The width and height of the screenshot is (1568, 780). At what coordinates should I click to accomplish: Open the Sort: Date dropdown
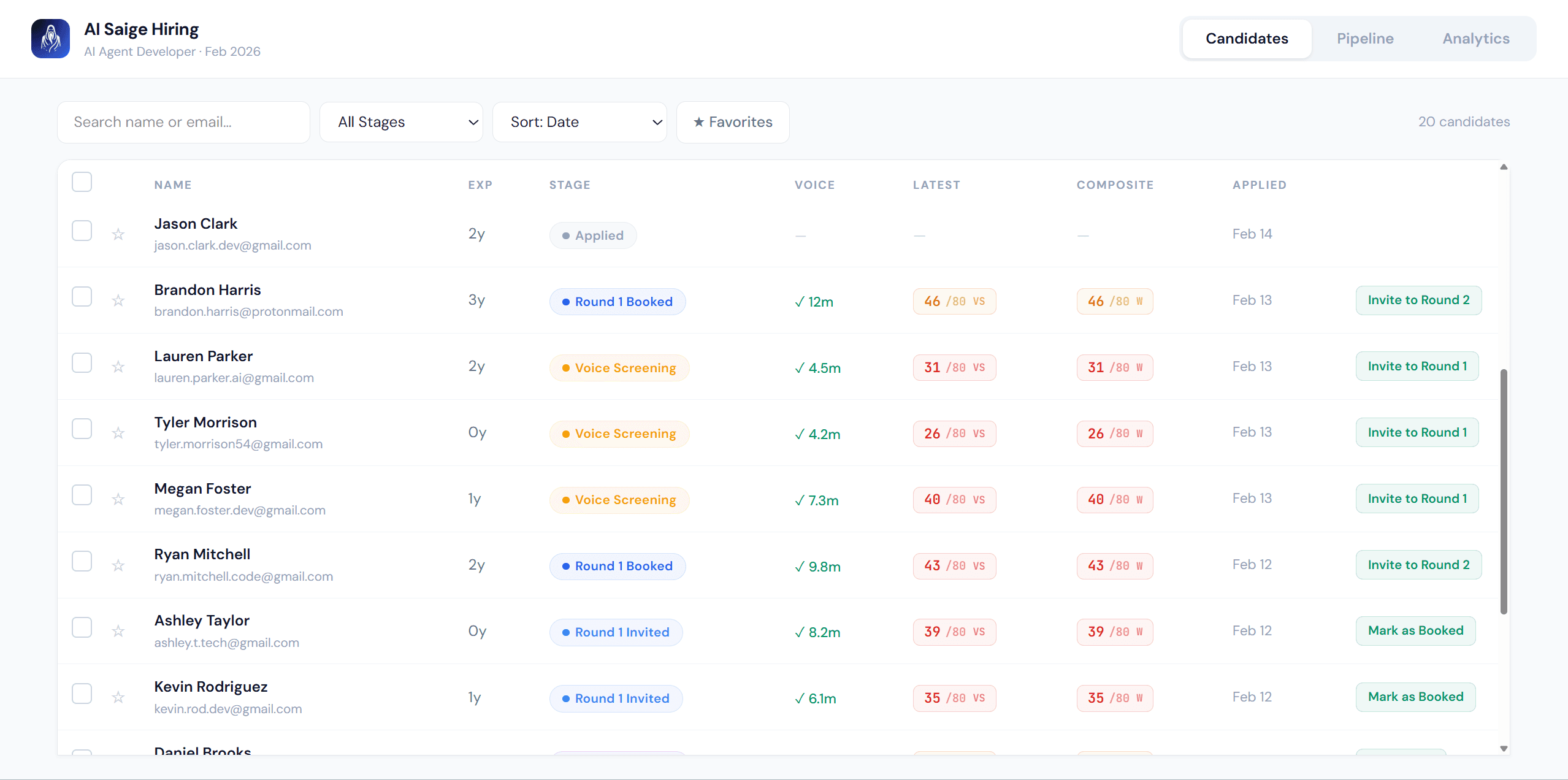[x=579, y=122]
